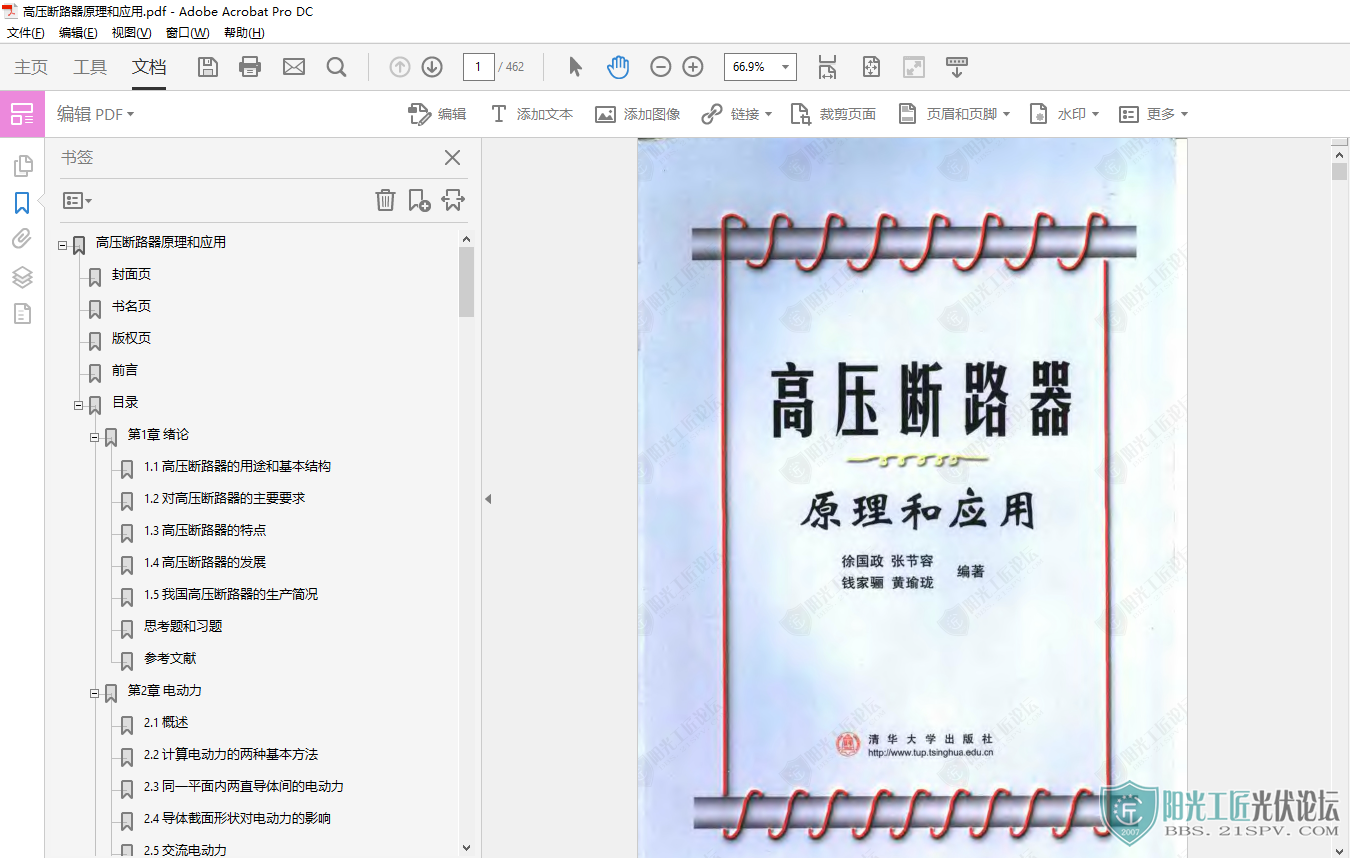The image size is (1350, 858).
Task: Select 封面页 bookmark
Action: [x=131, y=274]
